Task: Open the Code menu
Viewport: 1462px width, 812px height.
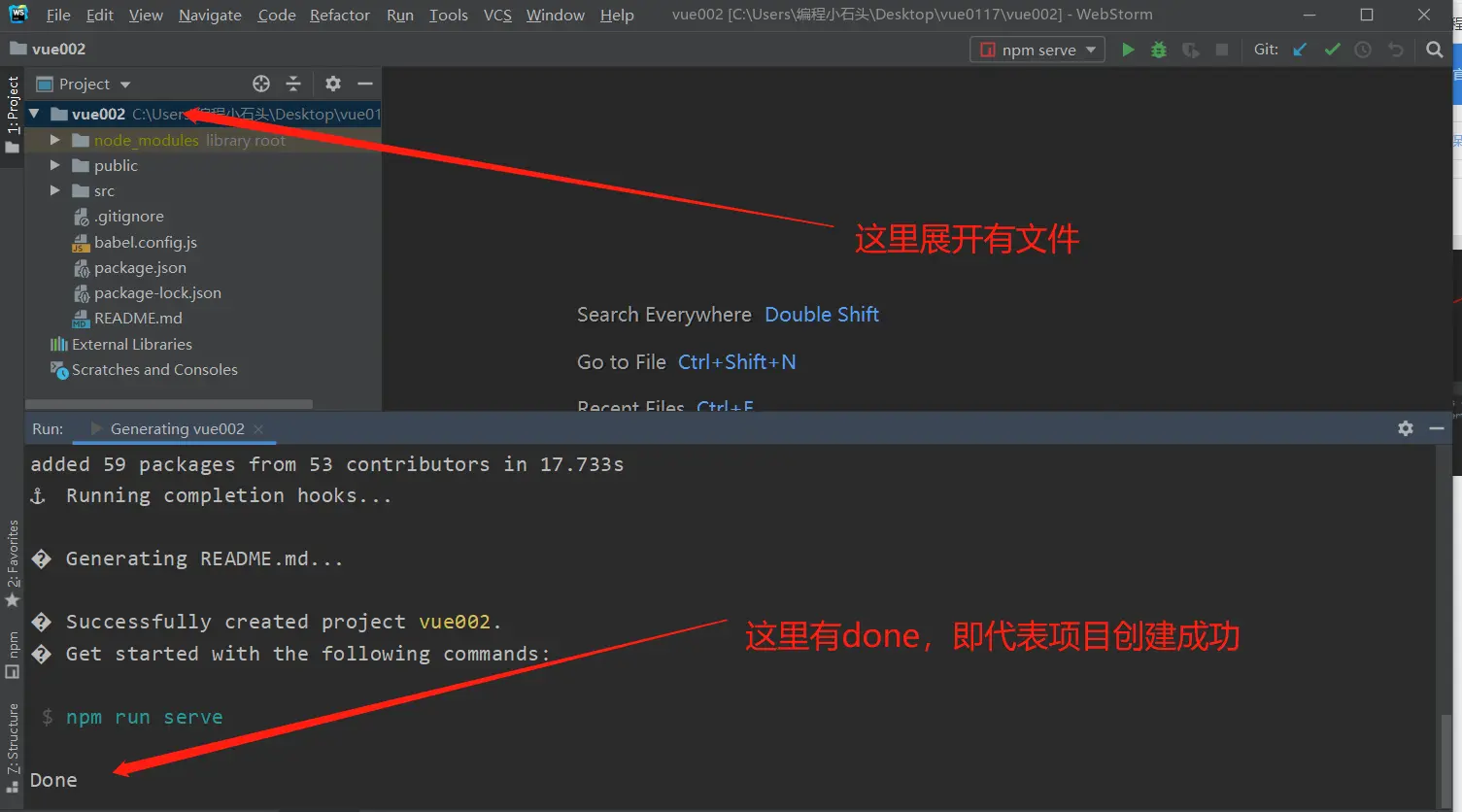Action: point(276,15)
